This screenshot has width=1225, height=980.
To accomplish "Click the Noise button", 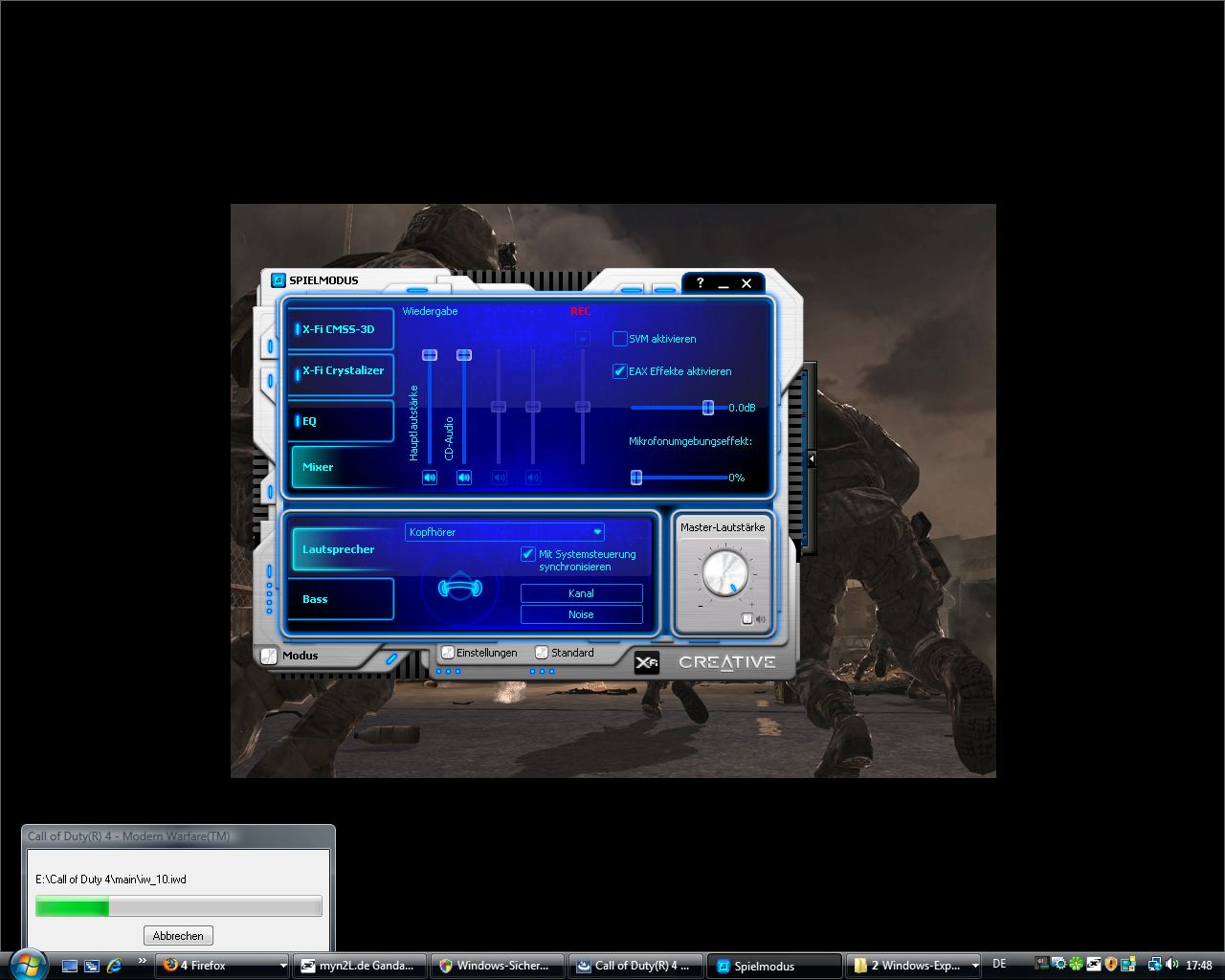I will click(x=581, y=614).
